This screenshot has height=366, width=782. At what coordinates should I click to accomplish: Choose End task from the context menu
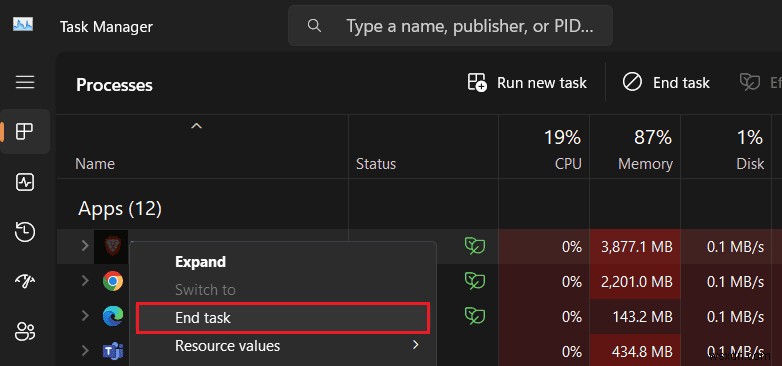(283, 318)
